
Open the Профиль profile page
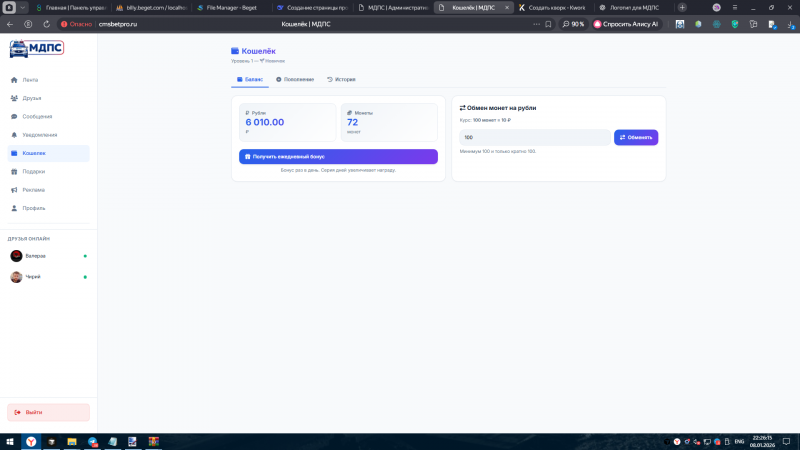point(48,209)
